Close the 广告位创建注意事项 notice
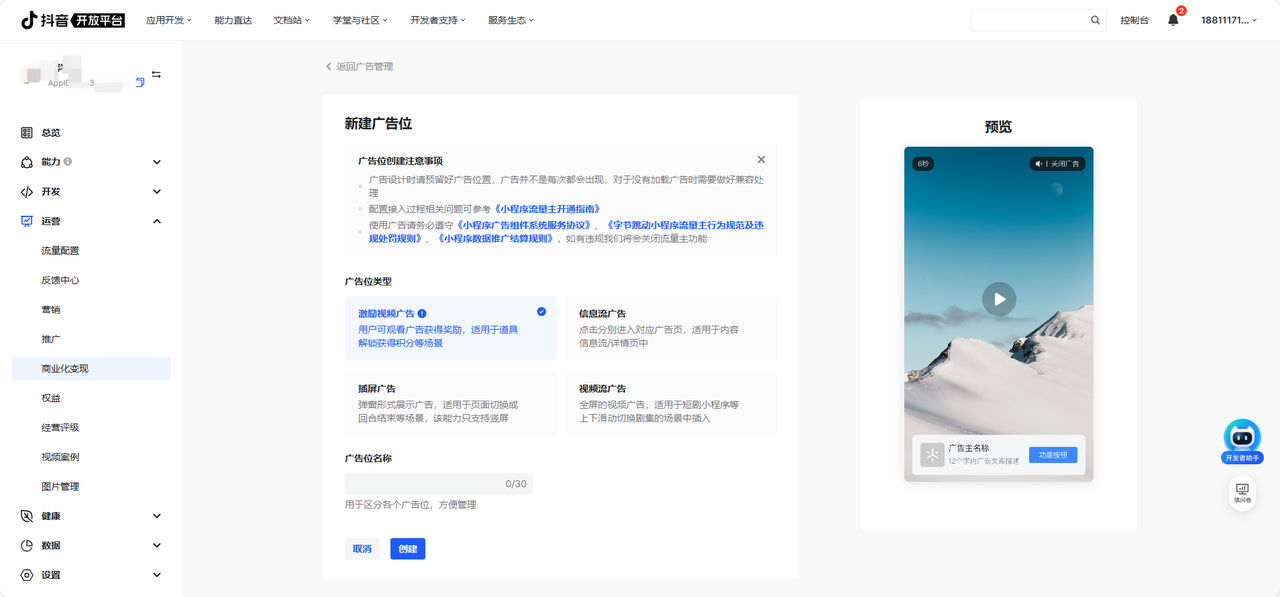Image resolution: width=1280 pixels, height=597 pixels. pyautogui.click(x=761, y=159)
